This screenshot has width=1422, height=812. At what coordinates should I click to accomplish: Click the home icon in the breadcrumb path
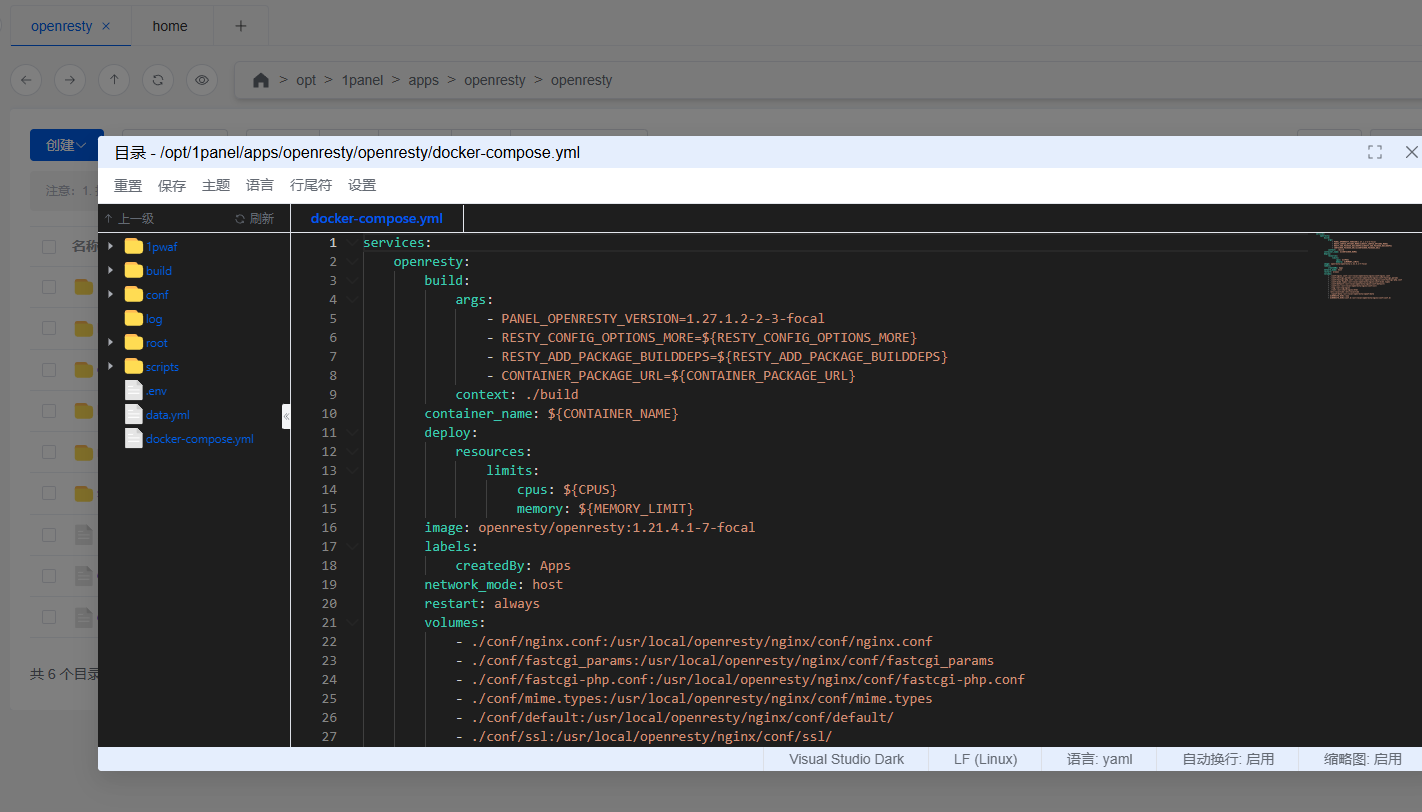click(x=261, y=80)
